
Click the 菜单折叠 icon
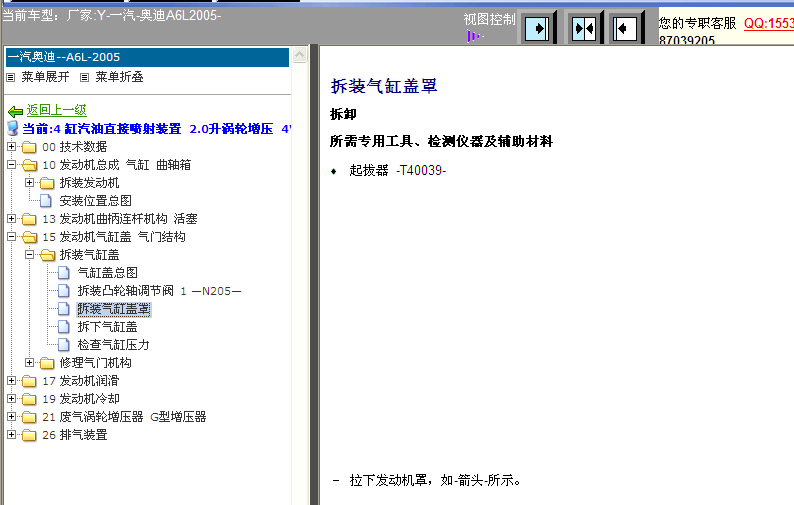85,77
